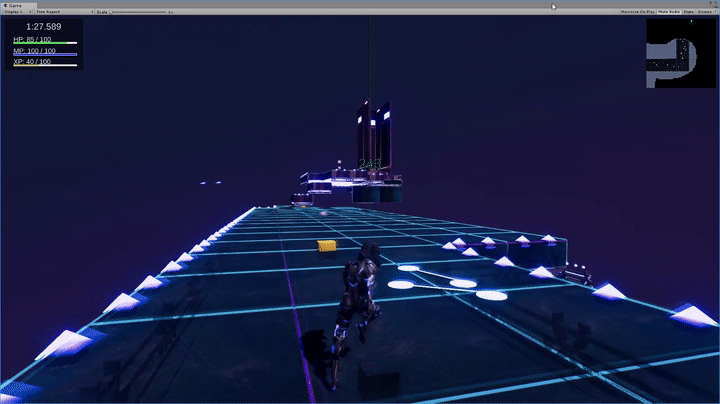This screenshot has width=720, height=404.
Task: Click the Game tab's Unity icon
Action: tap(5, 4)
